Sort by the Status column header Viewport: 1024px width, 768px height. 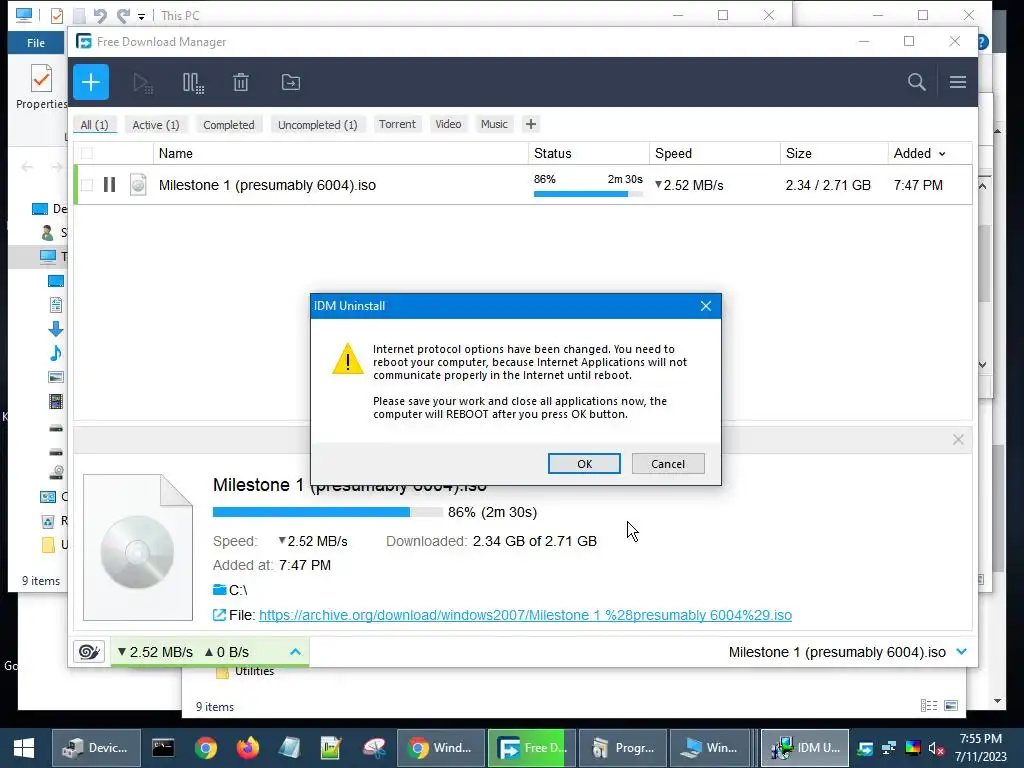click(588, 153)
